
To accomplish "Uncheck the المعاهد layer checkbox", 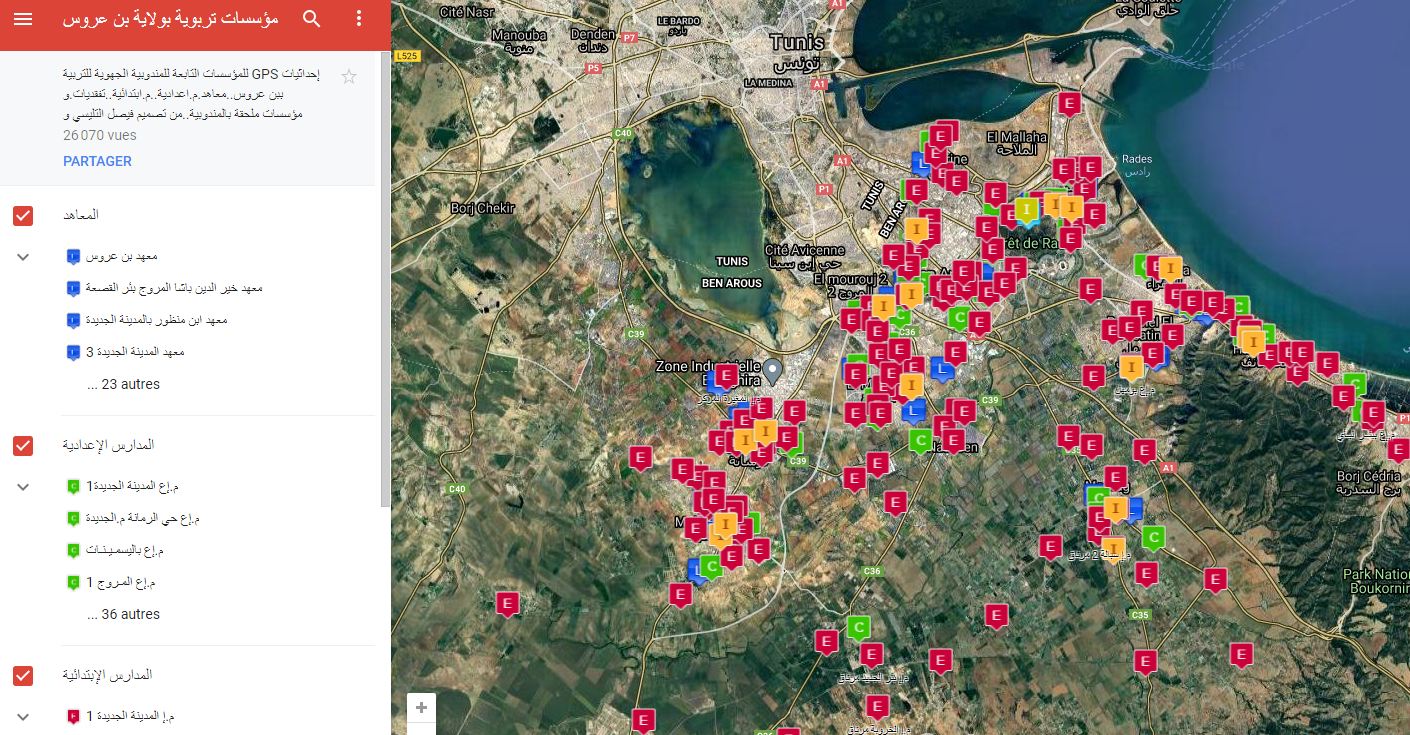I will (23, 215).
